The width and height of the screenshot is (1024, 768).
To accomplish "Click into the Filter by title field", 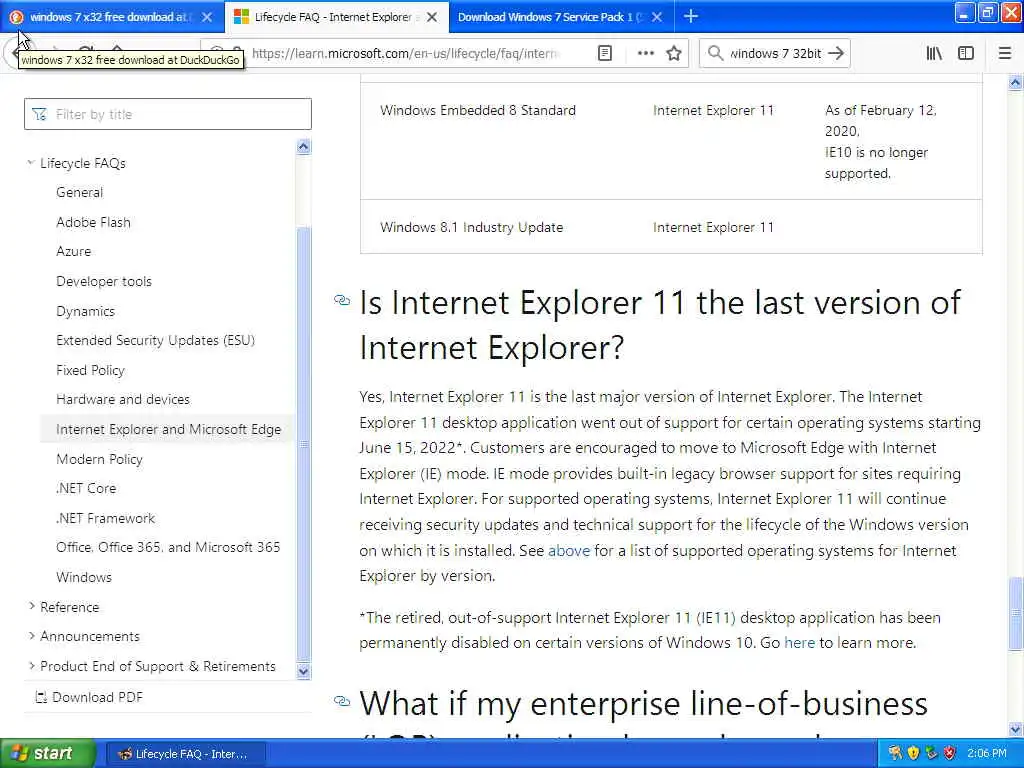I will [x=168, y=114].
